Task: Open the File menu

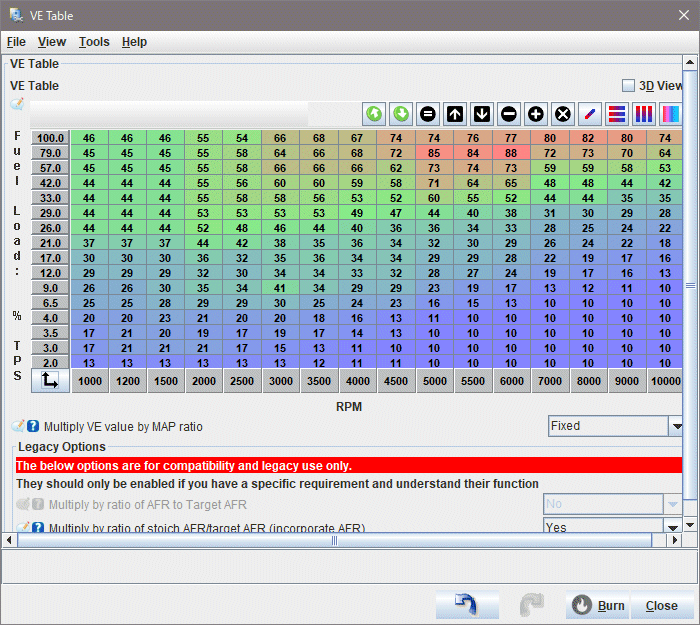Action: click(x=16, y=42)
